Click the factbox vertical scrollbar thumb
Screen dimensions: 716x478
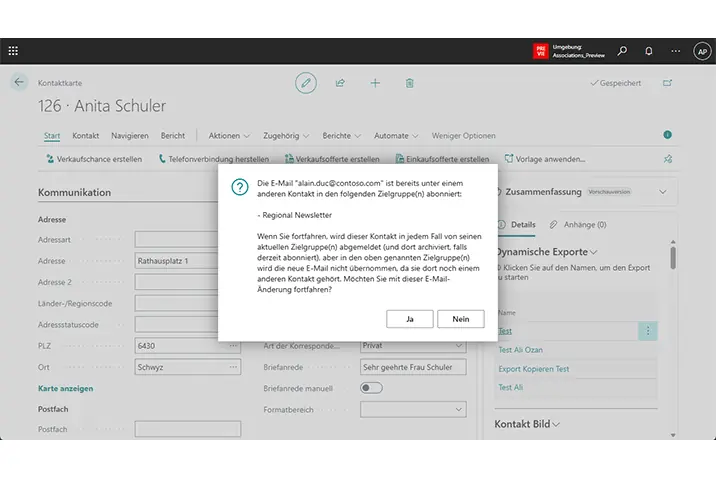pos(673,258)
